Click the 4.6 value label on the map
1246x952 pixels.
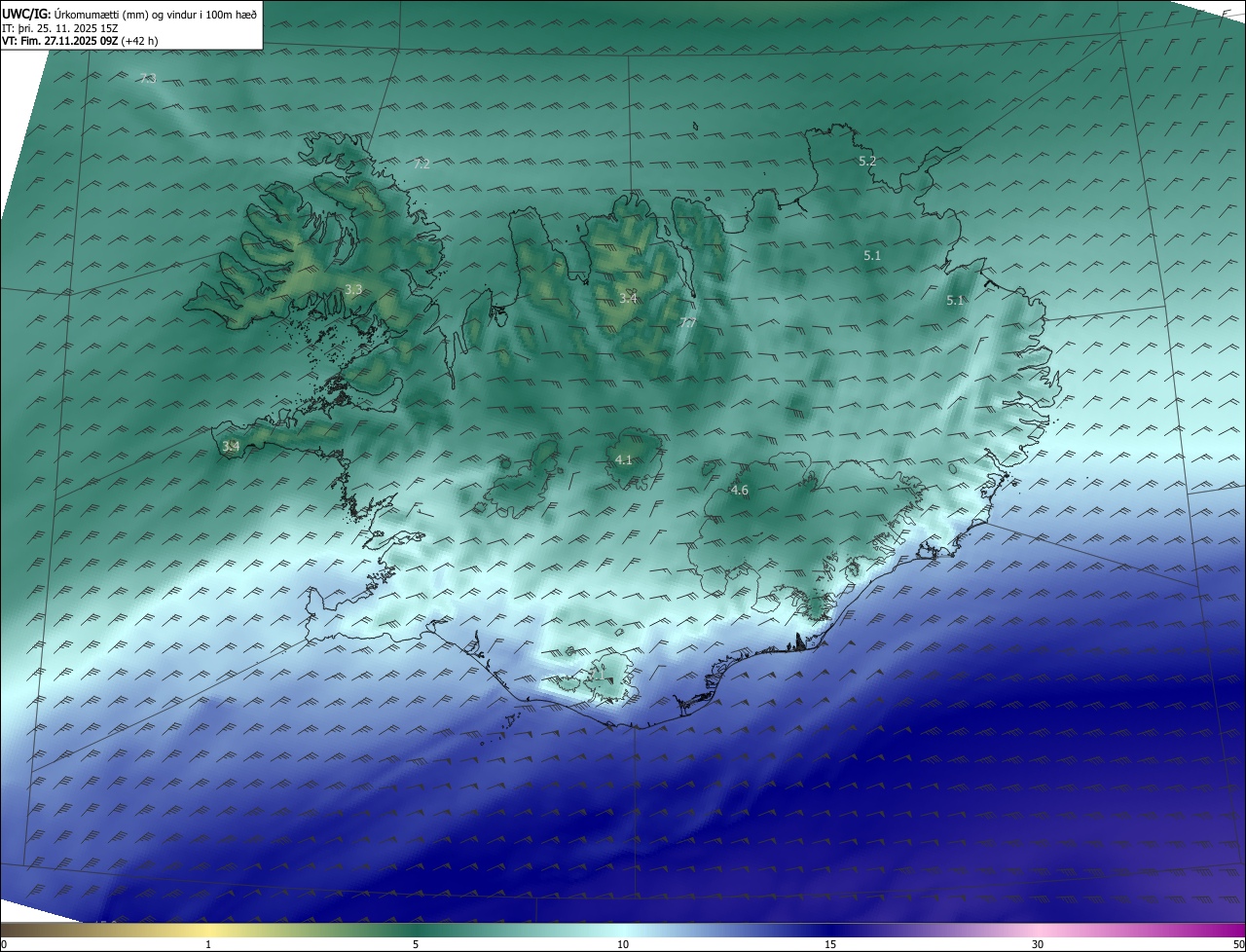click(x=740, y=491)
